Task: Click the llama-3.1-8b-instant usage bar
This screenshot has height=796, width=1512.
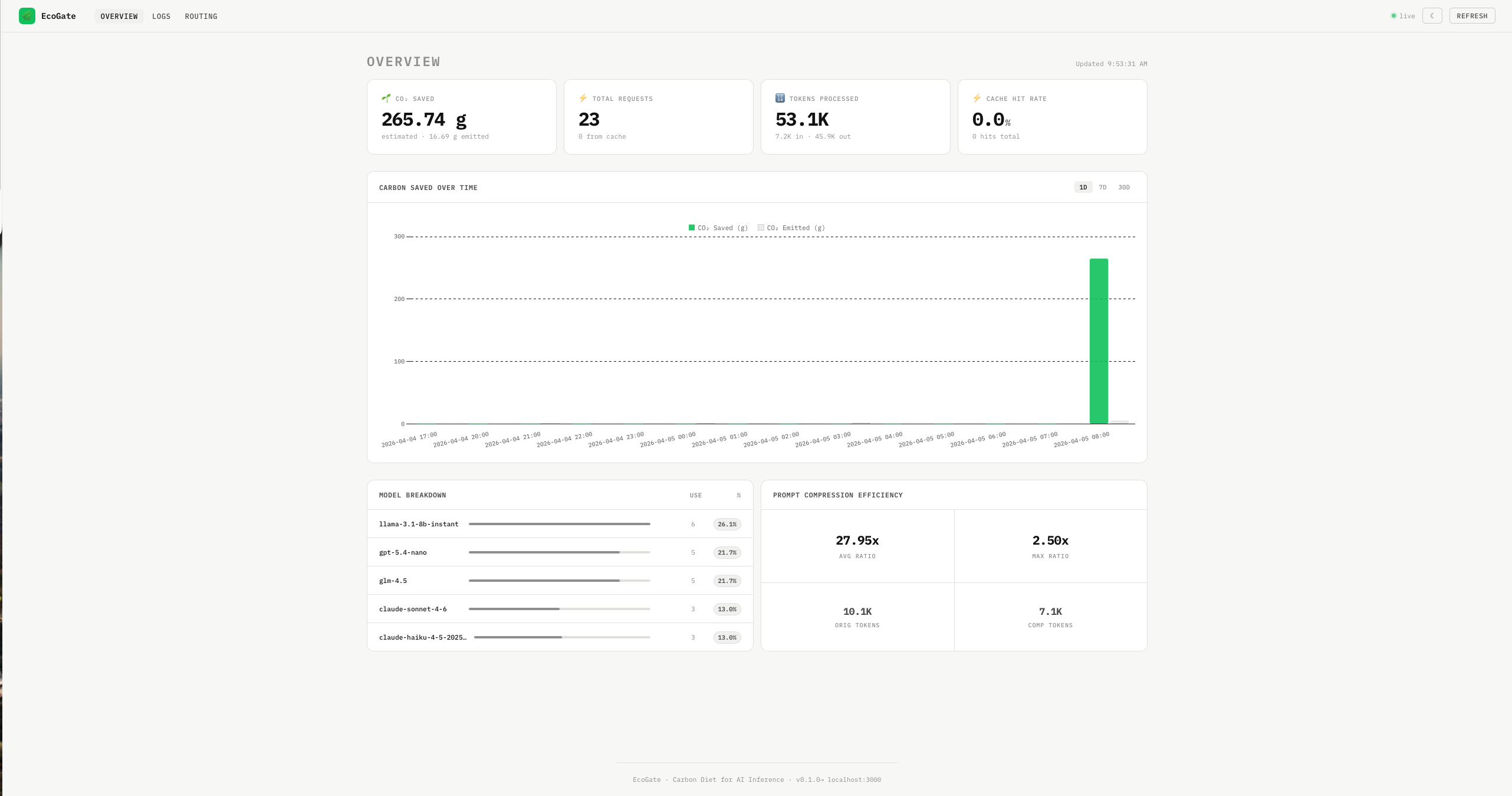Action: tap(559, 524)
